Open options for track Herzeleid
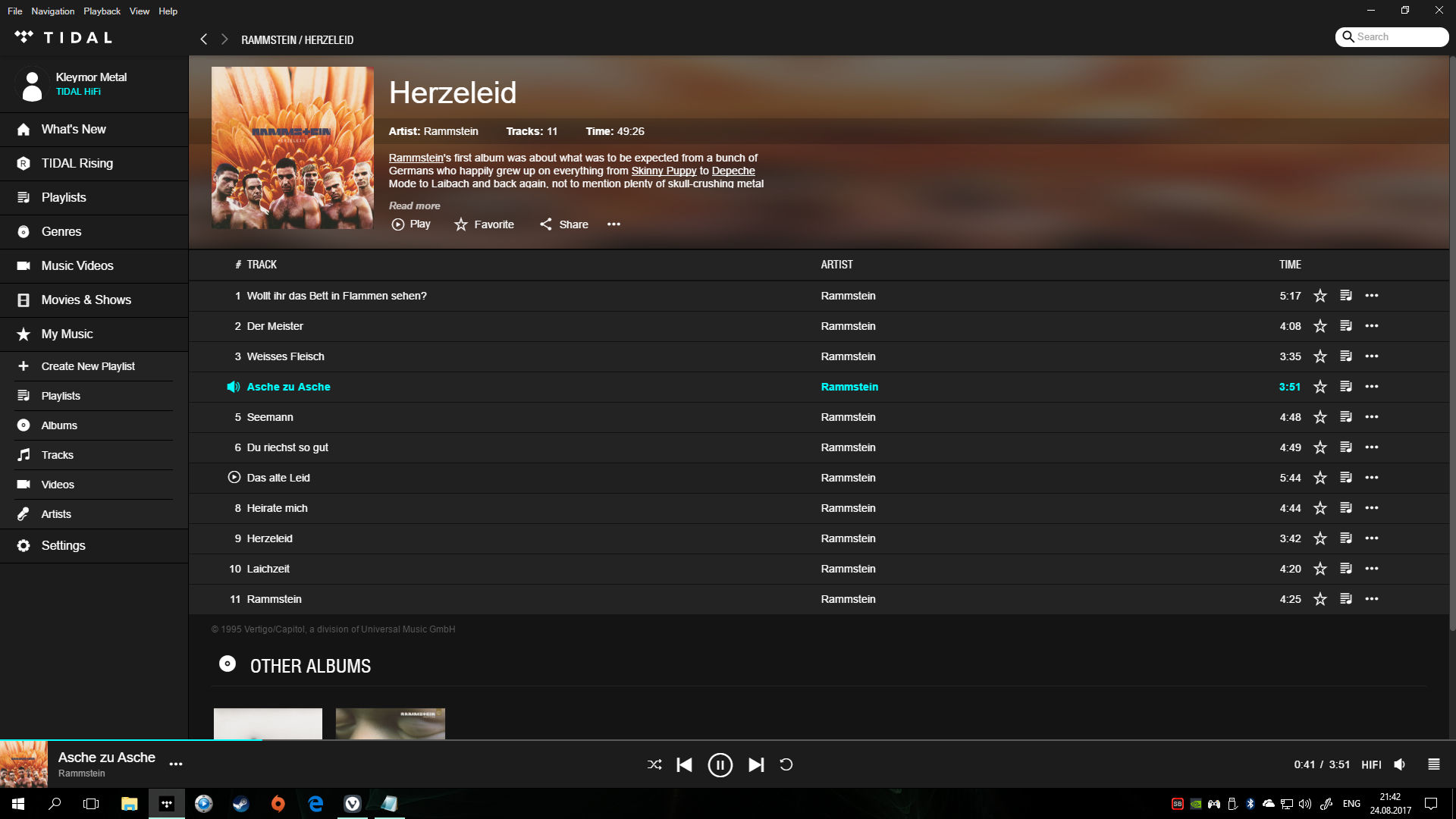The width and height of the screenshot is (1456, 819). coord(1372,538)
